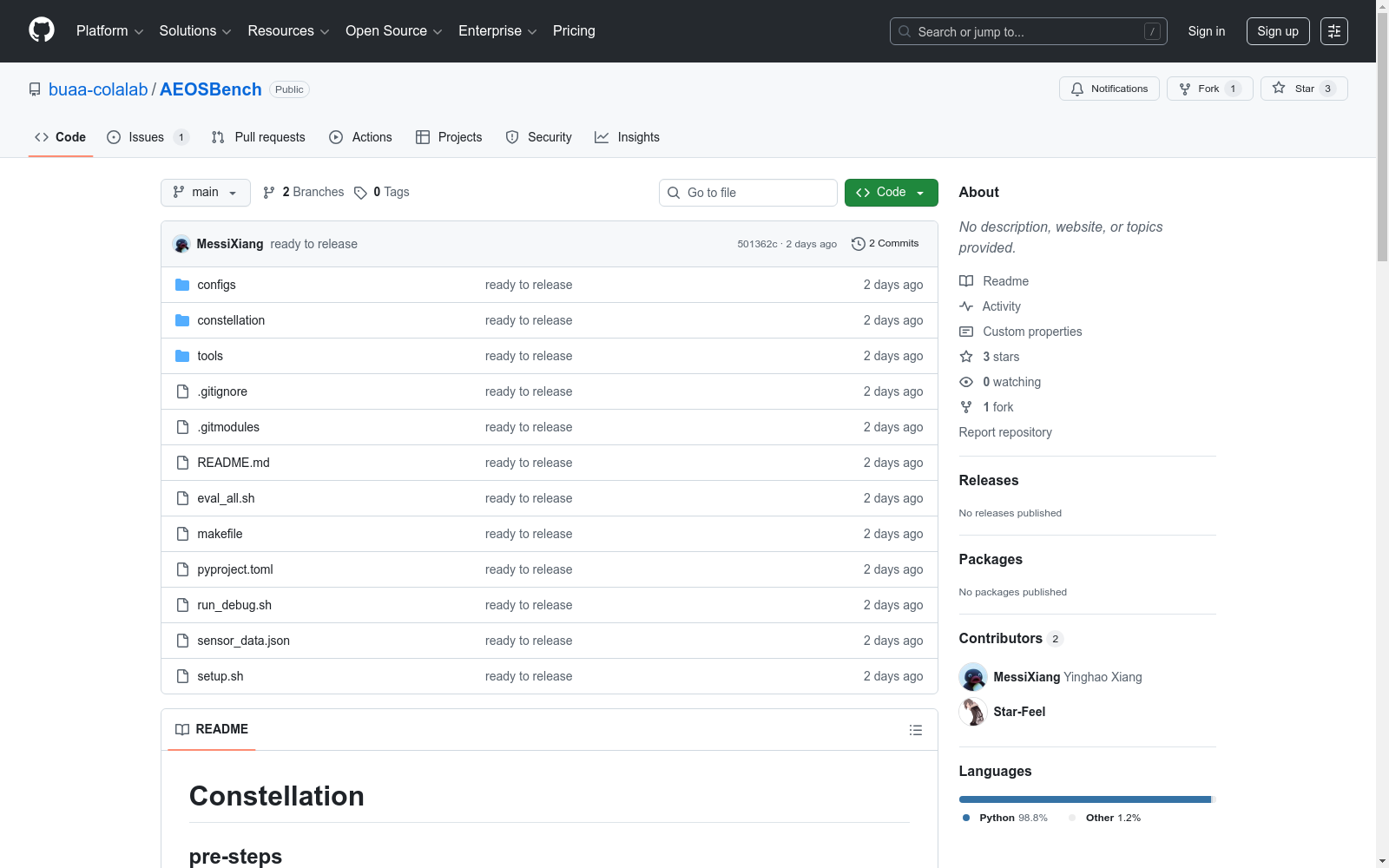Image resolution: width=1389 pixels, height=868 pixels.
Task: Open the GitHub home logo
Action: (42, 30)
